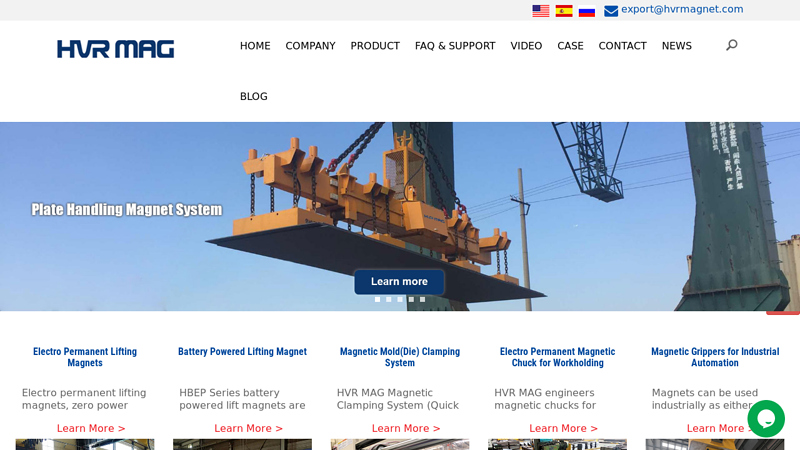800x450 pixels.
Task: Open Electro Permanent Lifting Magnets heading
Action: pos(85,357)
